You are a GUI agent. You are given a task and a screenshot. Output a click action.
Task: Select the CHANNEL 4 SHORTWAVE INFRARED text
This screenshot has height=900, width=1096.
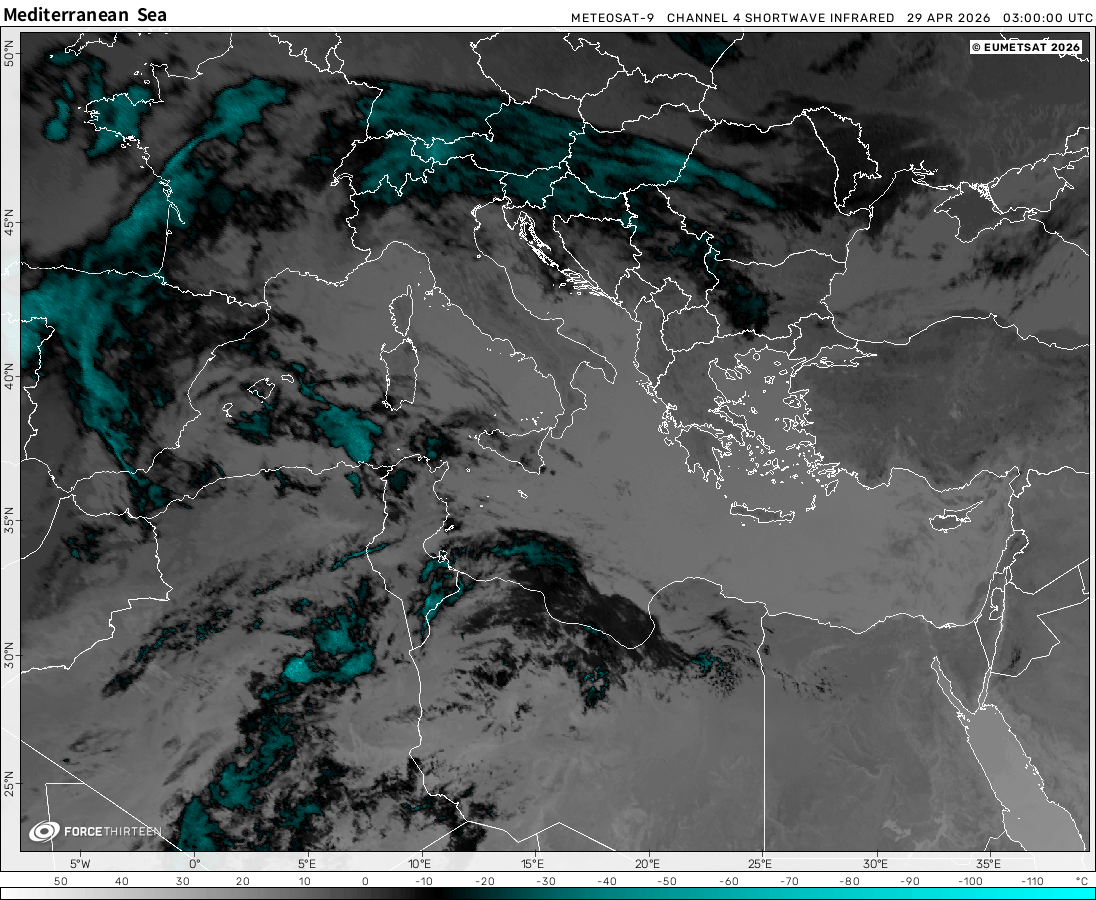click(x=780, y=18)
